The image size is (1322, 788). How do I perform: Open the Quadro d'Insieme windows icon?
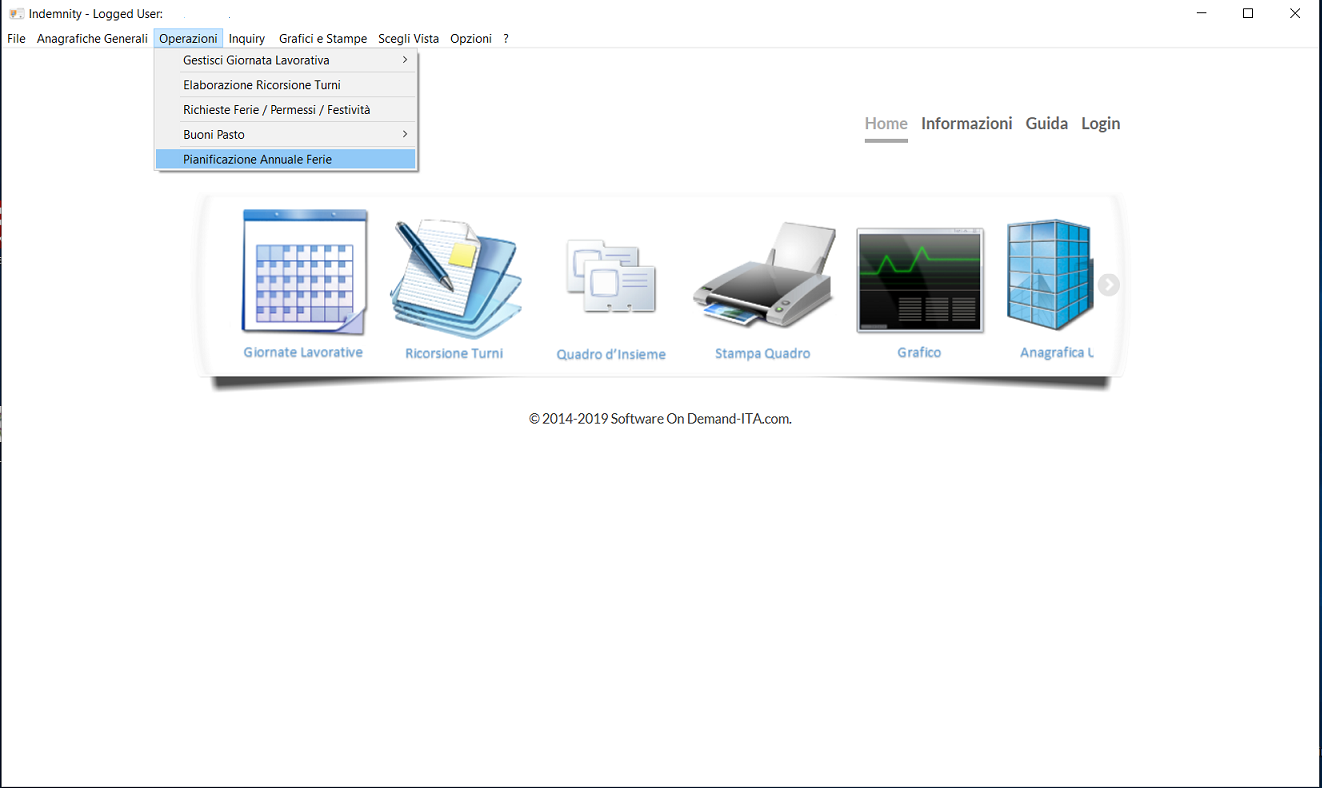coord(611,277)
